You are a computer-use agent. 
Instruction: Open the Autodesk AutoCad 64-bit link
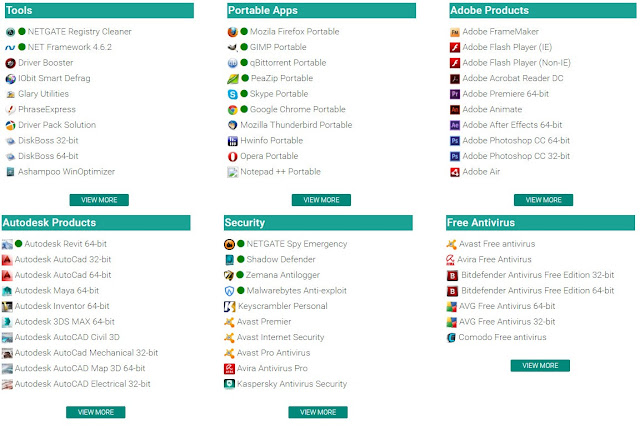tap(63, 275)
